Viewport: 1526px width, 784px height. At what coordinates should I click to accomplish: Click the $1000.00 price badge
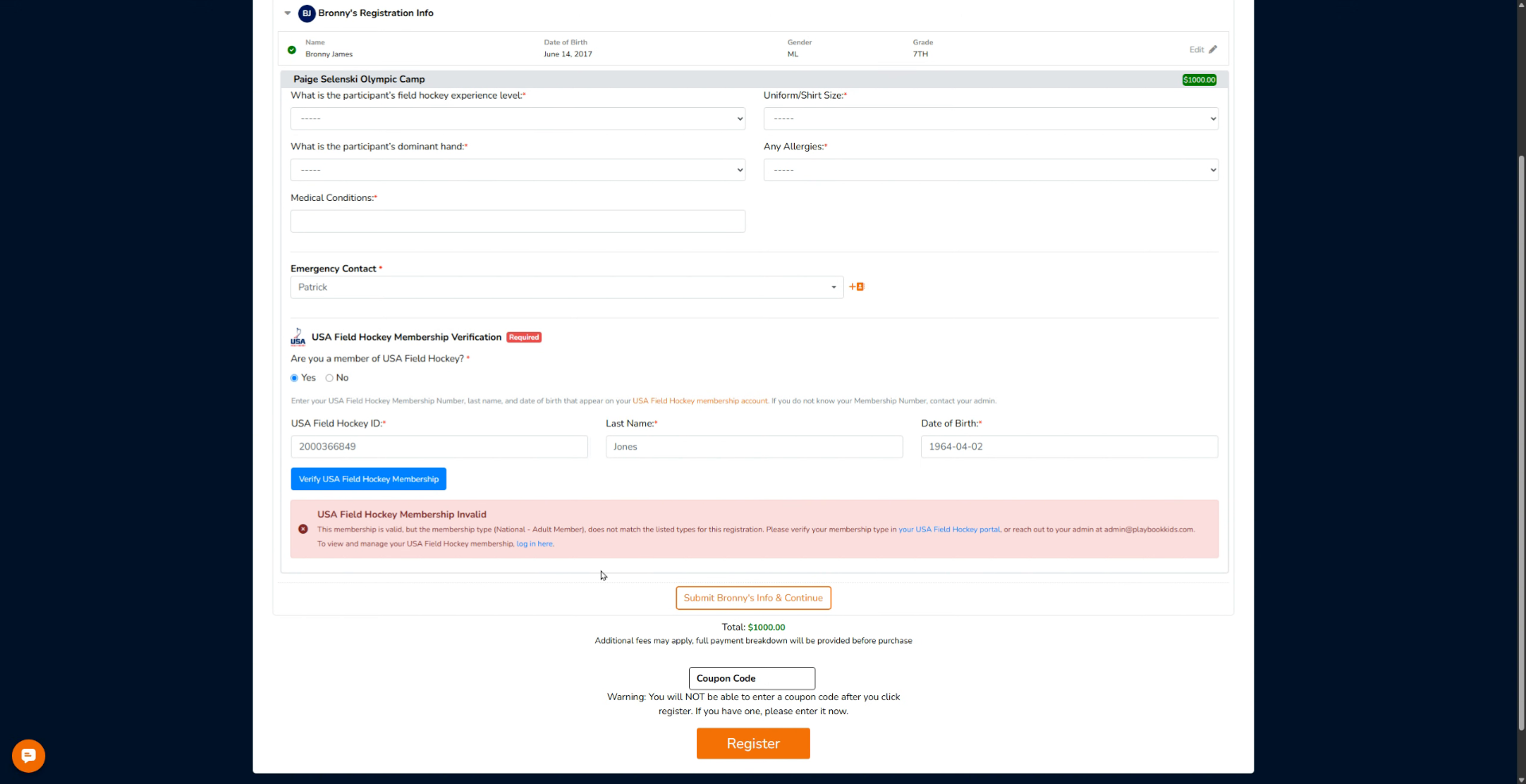pos(1199,79)
